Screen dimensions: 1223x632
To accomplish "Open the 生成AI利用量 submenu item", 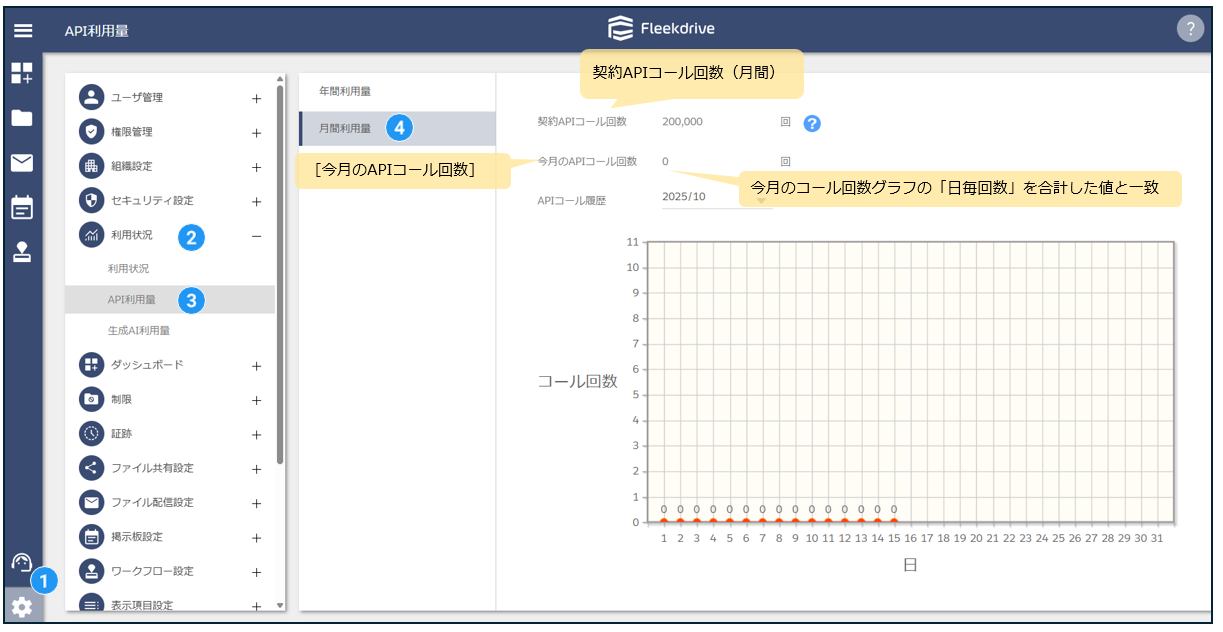I will coord(139,331).
